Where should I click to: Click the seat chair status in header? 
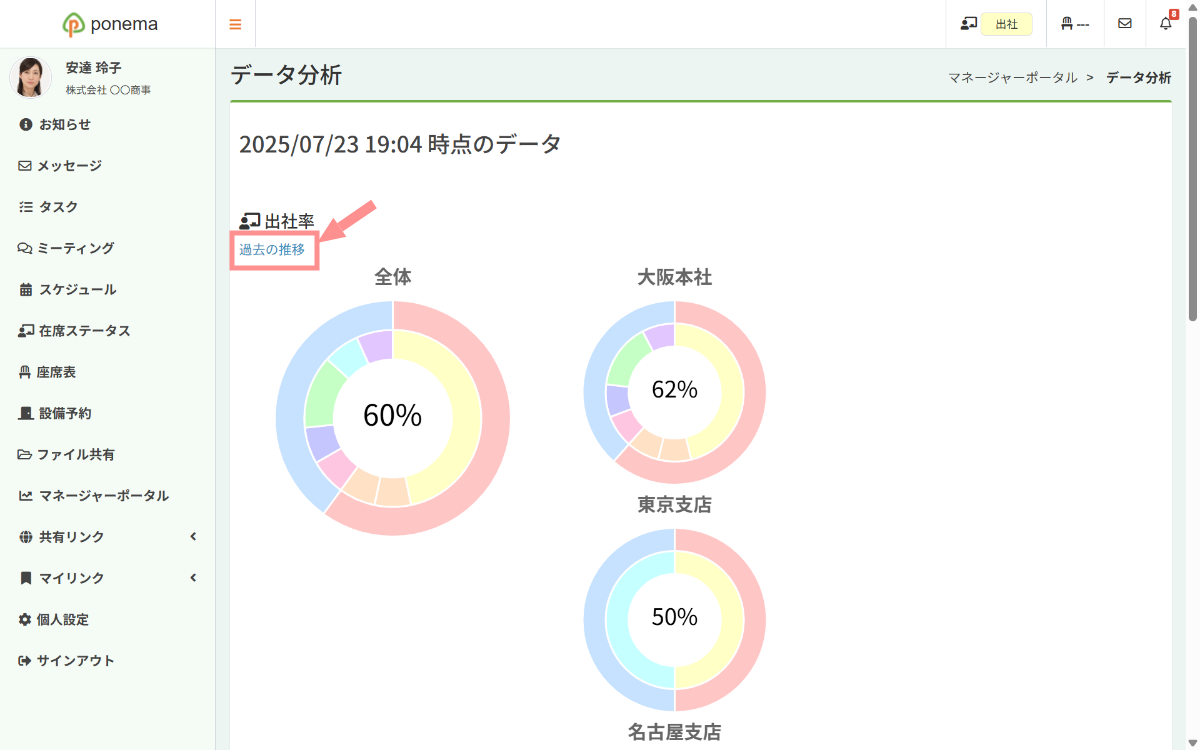click(1075, 24)
